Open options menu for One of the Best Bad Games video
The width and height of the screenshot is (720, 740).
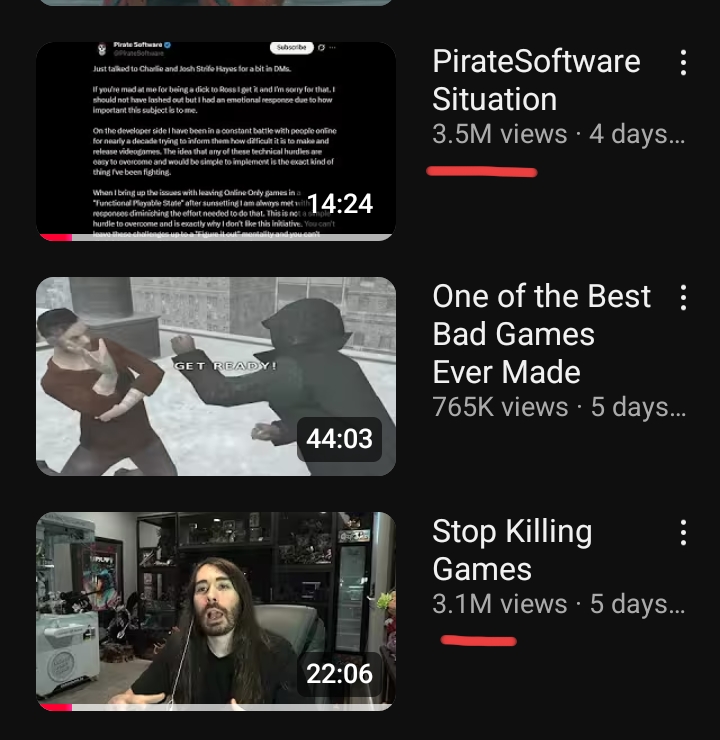pyautogui.click(x=683, y=297)
